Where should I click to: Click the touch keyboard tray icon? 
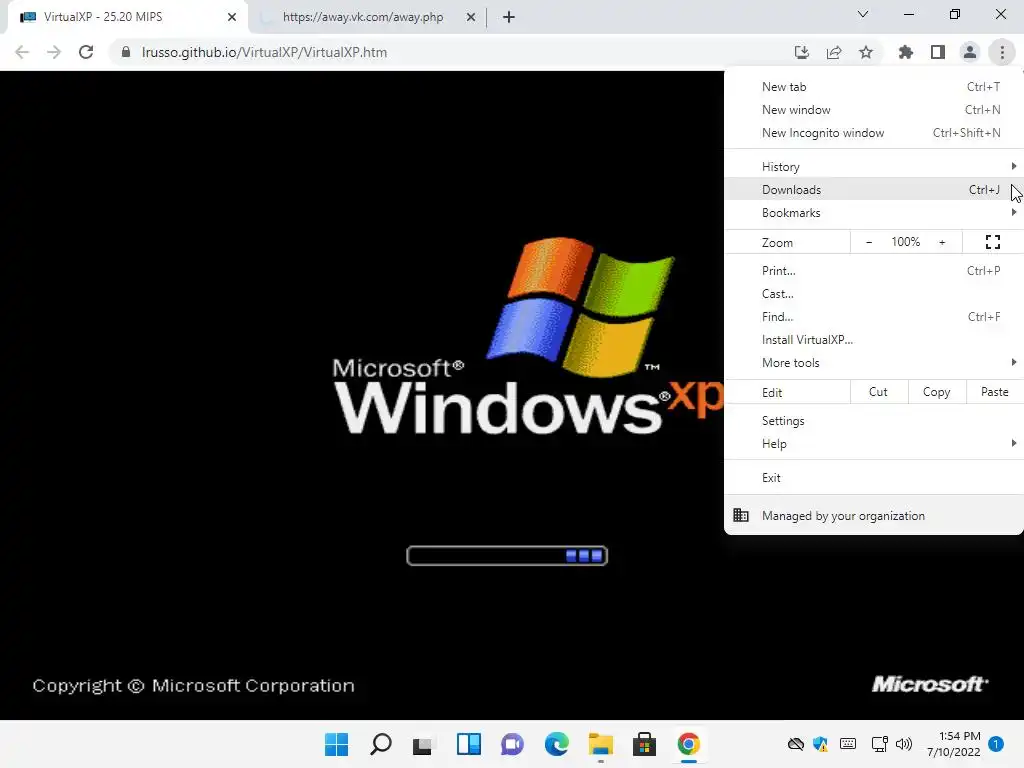(x=848, y=744)
